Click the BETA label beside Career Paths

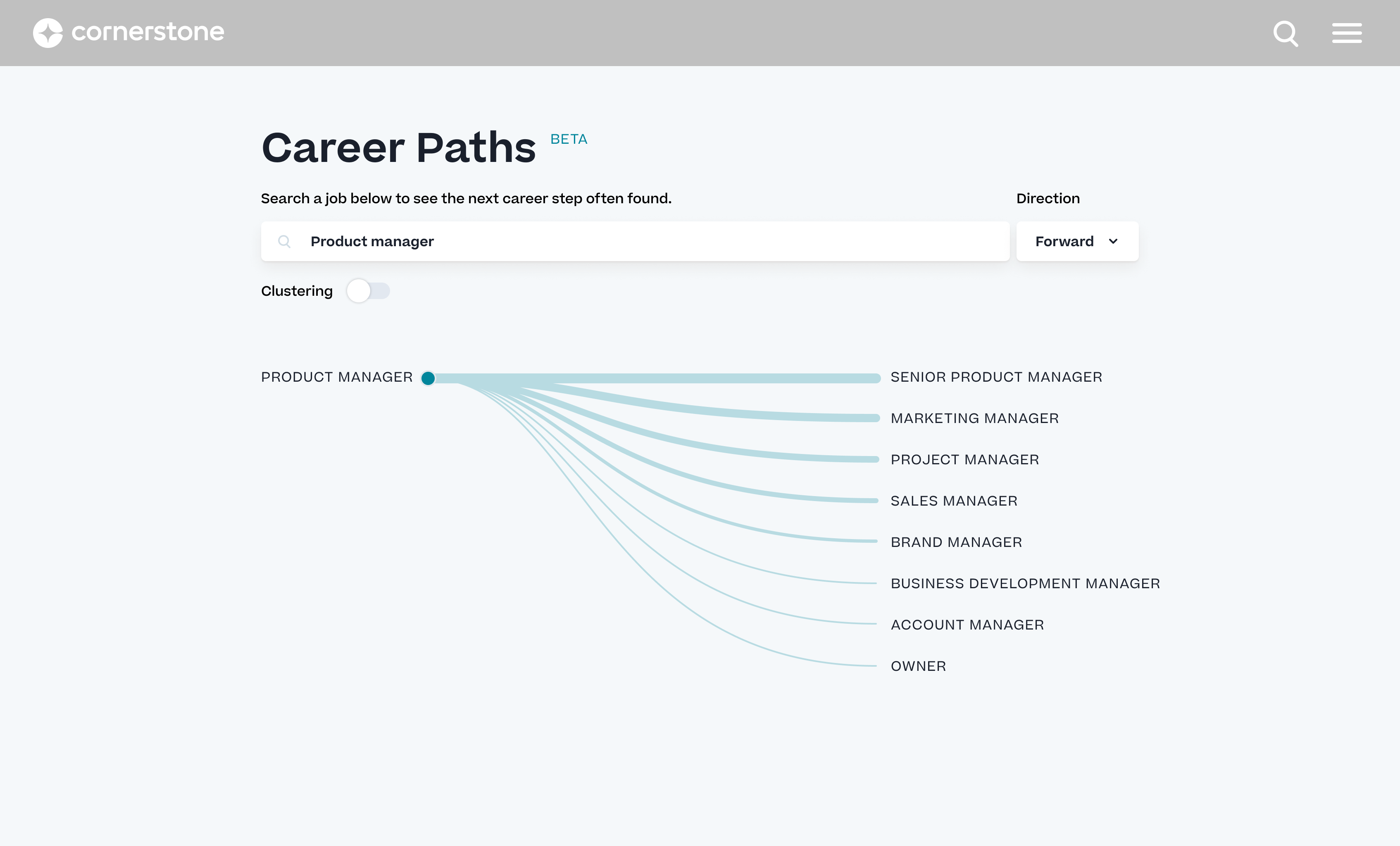tap(569, 139)
